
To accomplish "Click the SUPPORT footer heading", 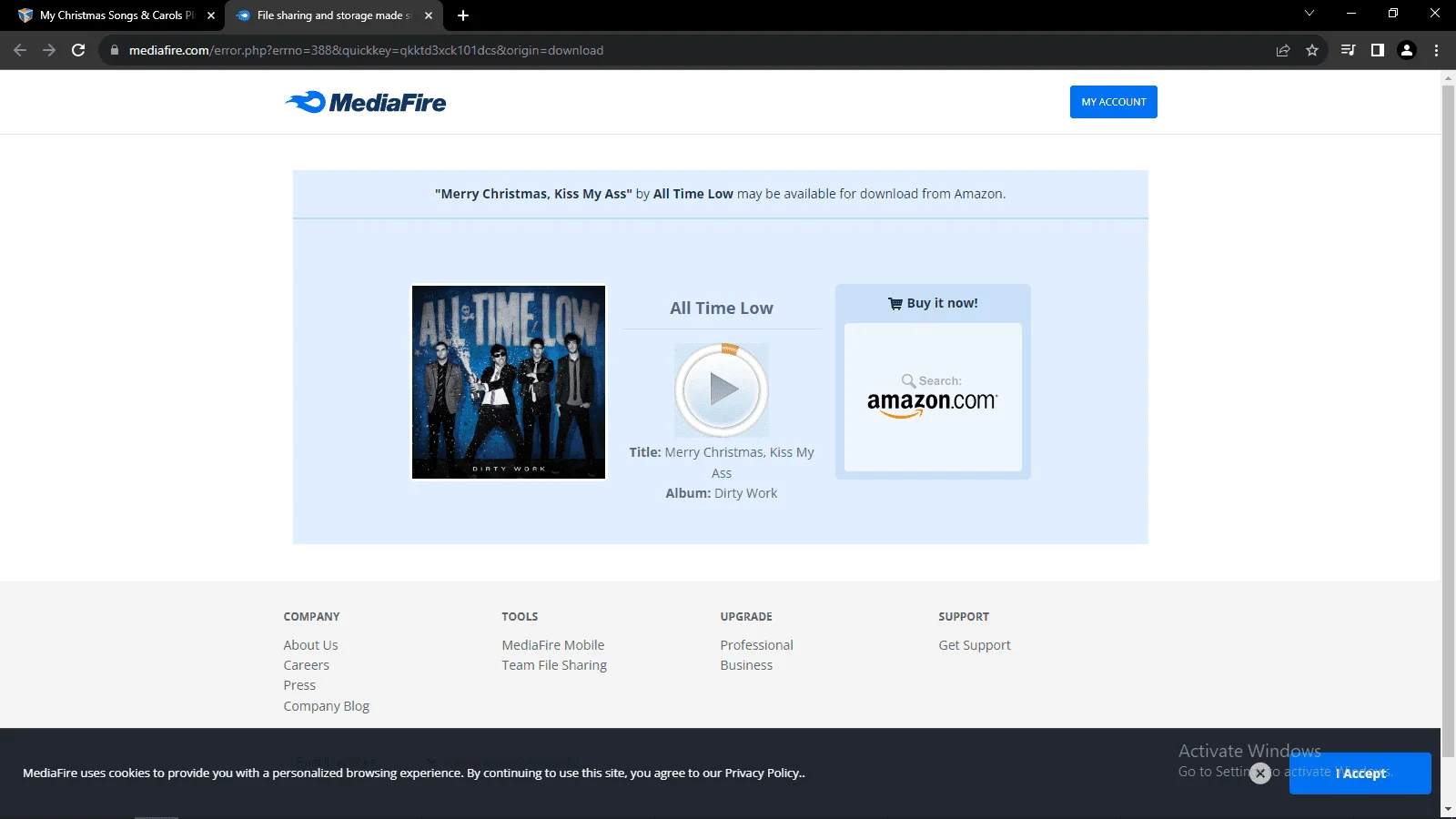I will pos(964,616).
